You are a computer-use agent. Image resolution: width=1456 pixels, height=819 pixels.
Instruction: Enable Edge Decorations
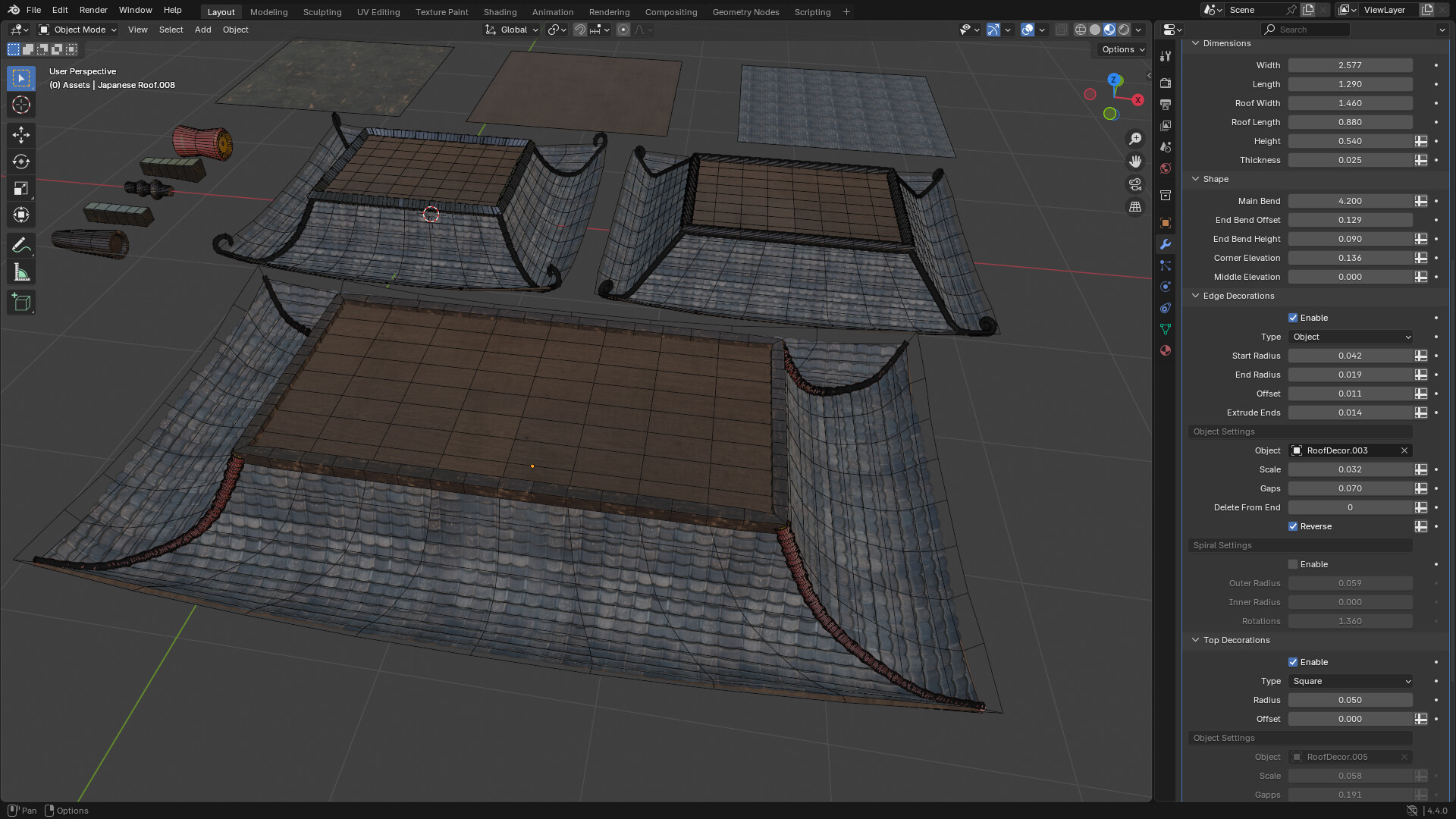pos(1293,318)
